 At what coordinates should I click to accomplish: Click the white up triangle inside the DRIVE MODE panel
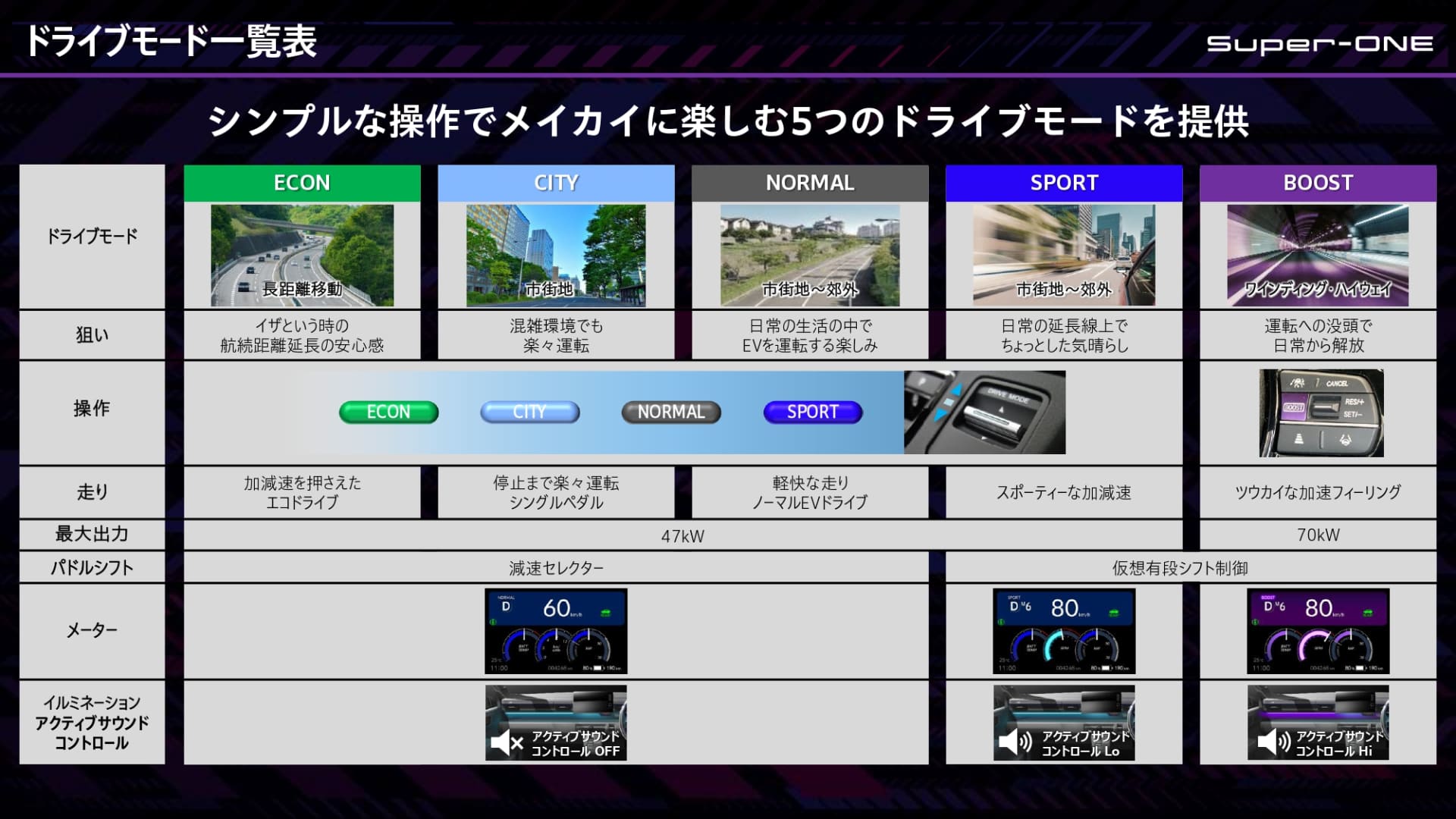[x=1001, y=409]
